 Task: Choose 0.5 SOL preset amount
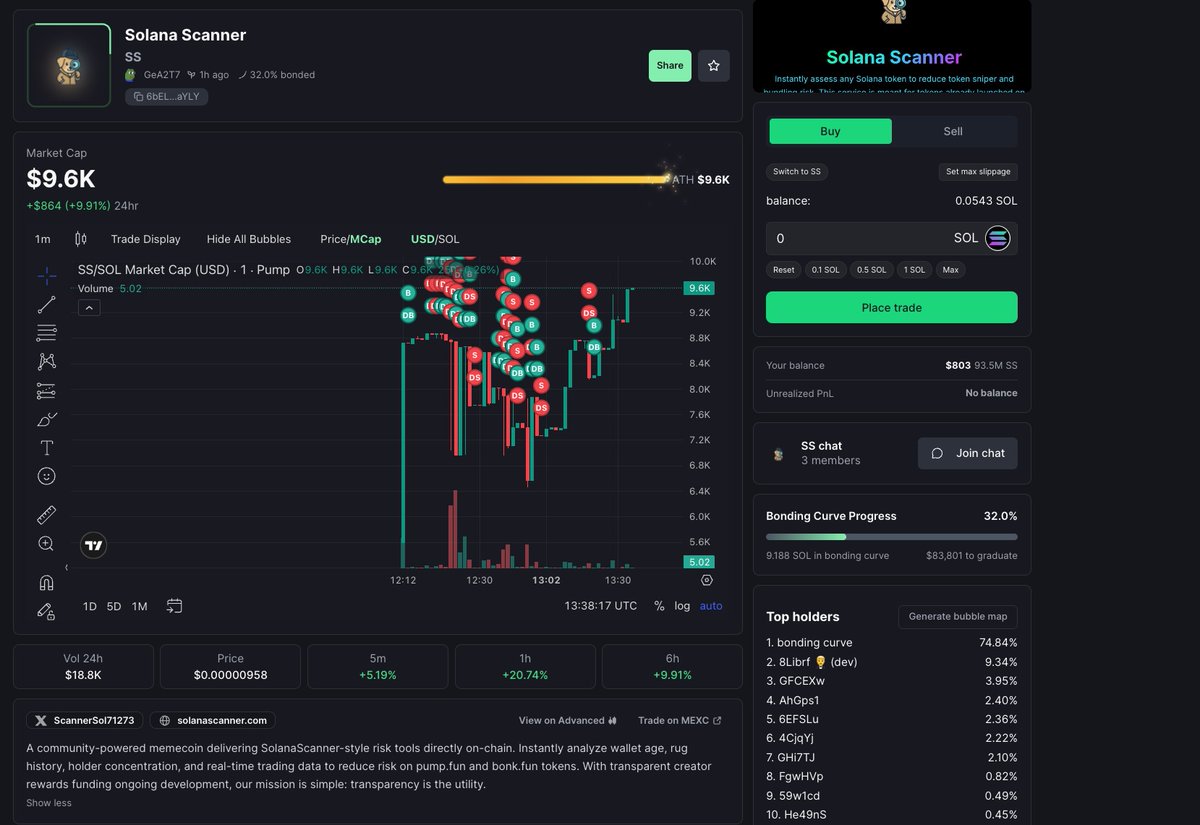pyautogui.click(x=871, y=270)
